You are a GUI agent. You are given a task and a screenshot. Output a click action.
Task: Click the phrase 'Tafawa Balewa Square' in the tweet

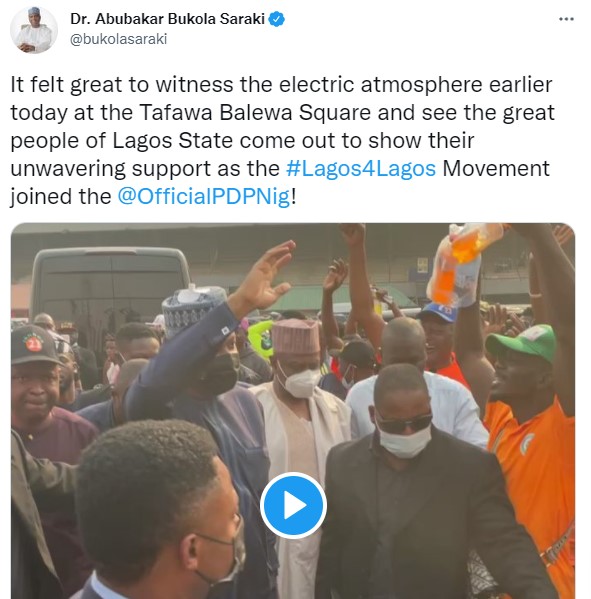pyautogui.click(x=255, y=113)
